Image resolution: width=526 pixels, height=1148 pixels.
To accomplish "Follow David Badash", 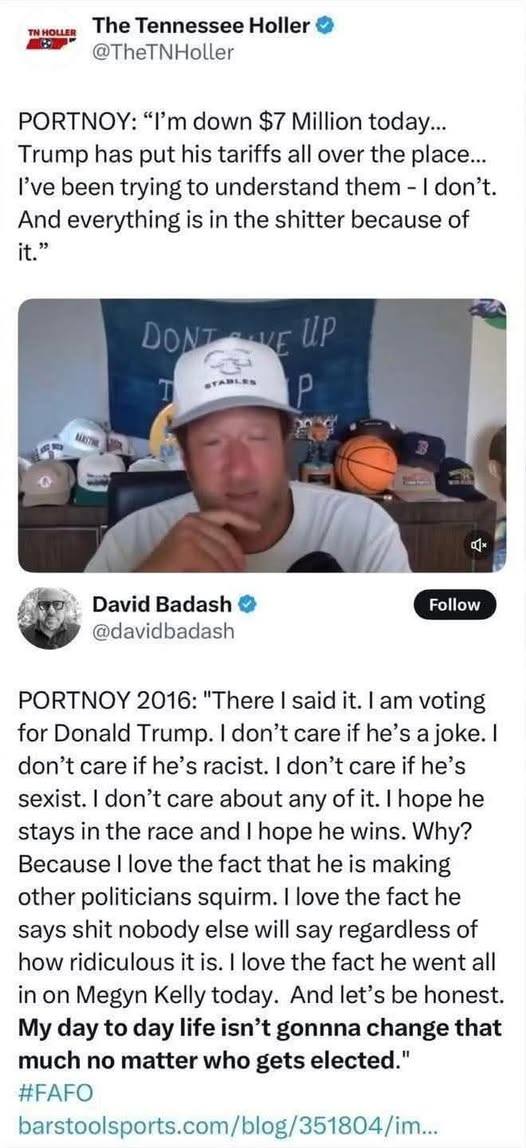I will 454,605.
